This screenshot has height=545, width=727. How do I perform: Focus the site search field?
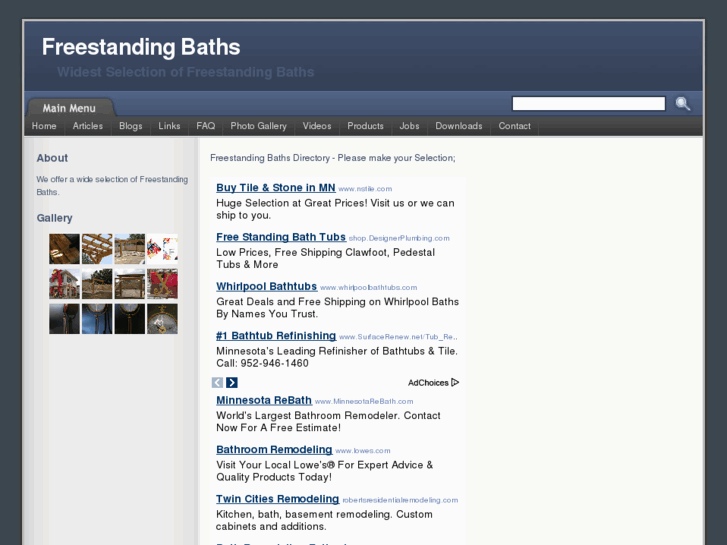coord(588,103)
